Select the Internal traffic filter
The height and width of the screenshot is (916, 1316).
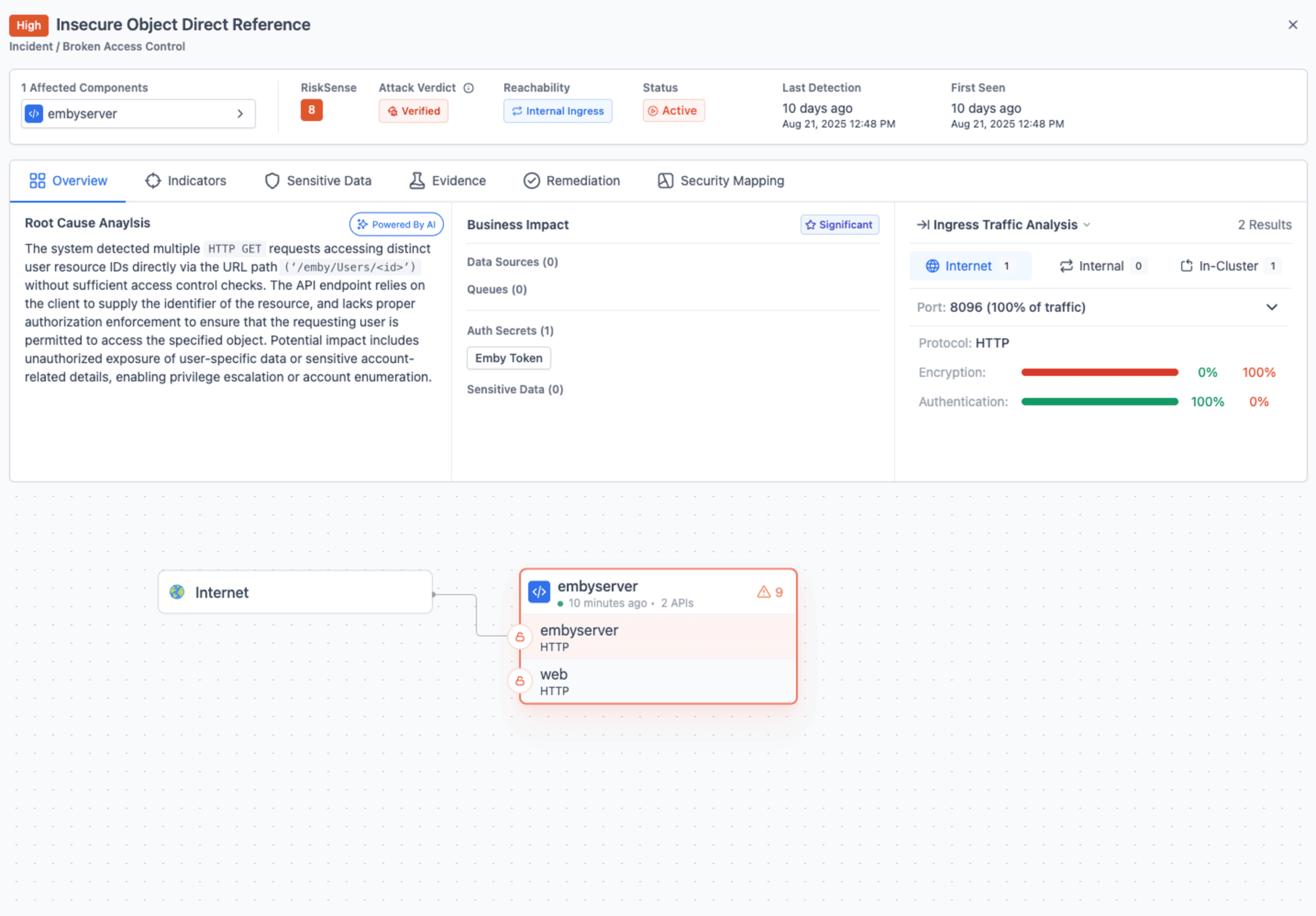1100,266
